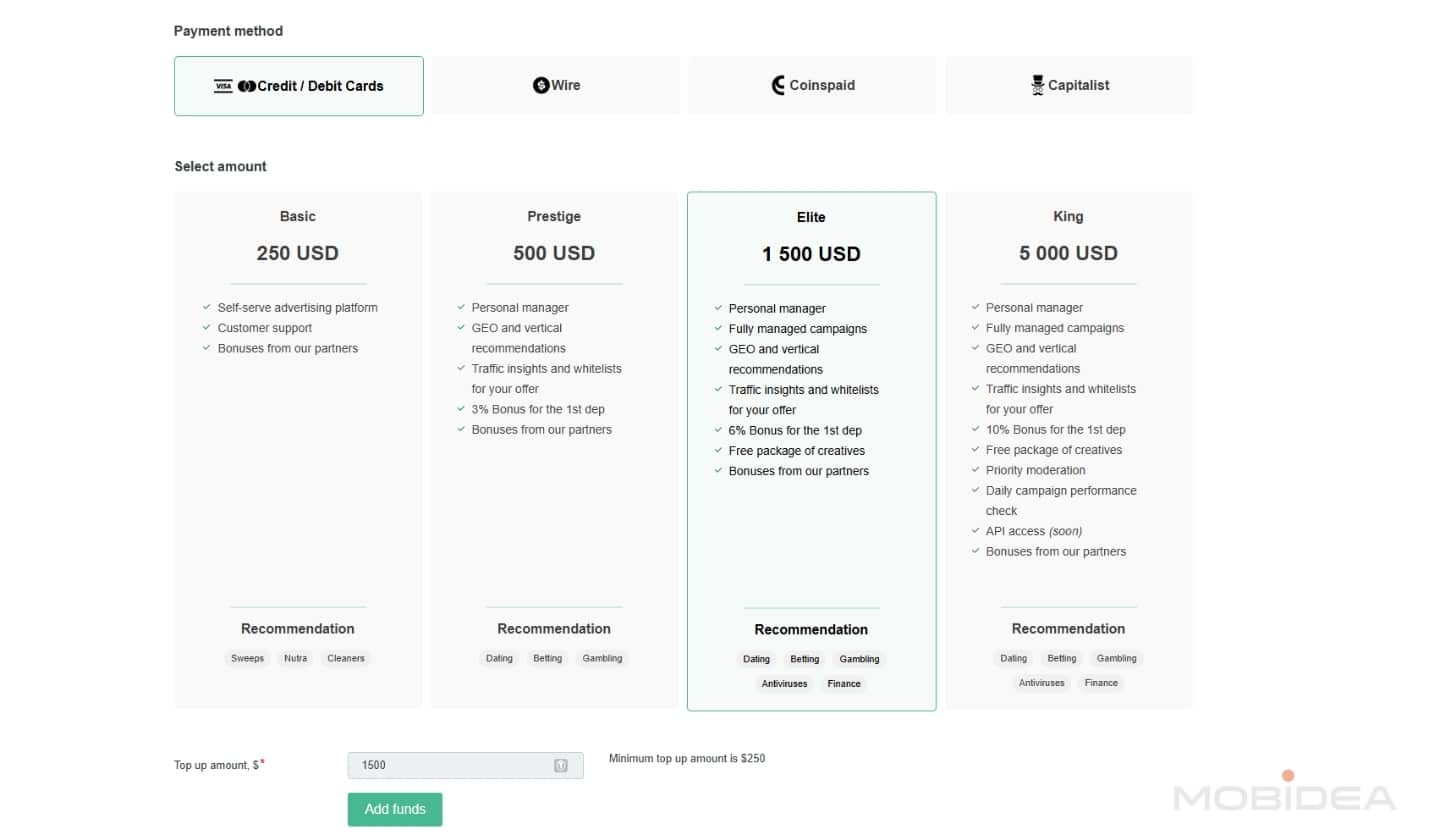Click the Capitalist payment icon
Viewport: 1440px width, 840px height.
click(x=1039, y=85)
